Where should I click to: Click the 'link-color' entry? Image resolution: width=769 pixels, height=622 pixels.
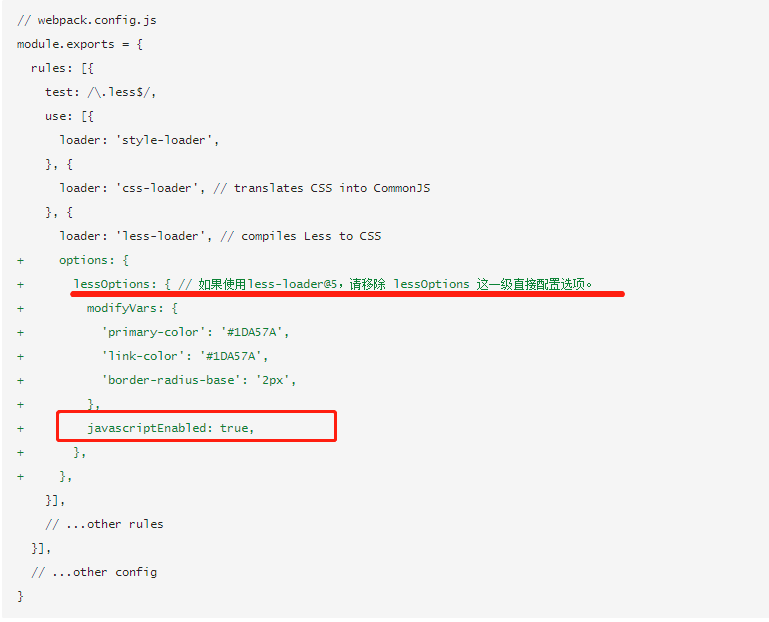(185, 357)
